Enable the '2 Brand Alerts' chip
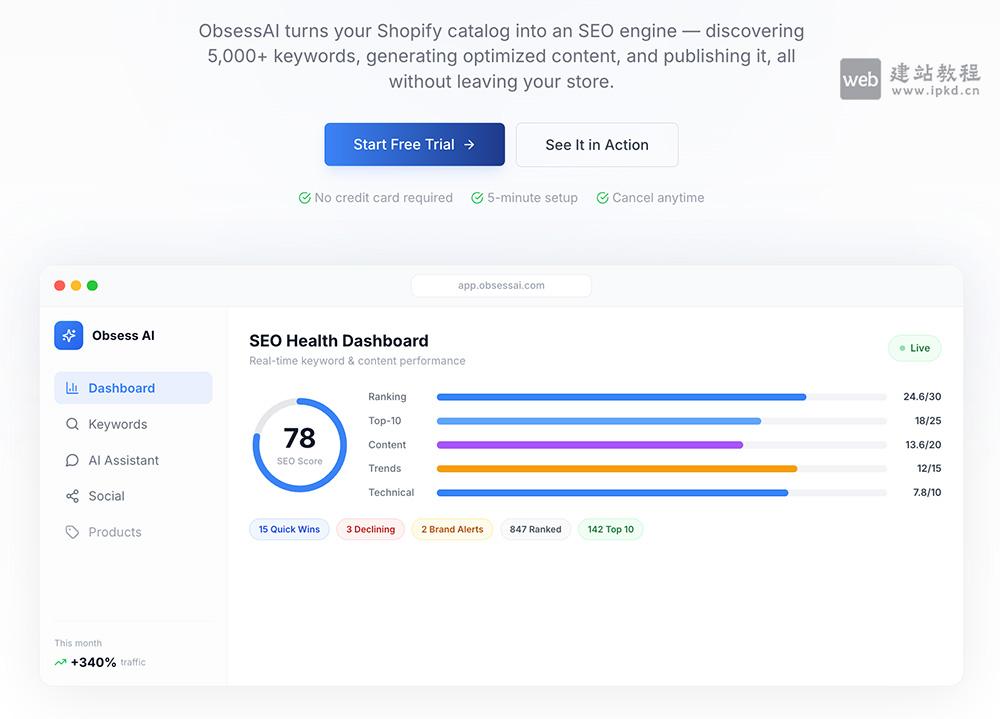The image size is (1000, 719). [452, 529]
